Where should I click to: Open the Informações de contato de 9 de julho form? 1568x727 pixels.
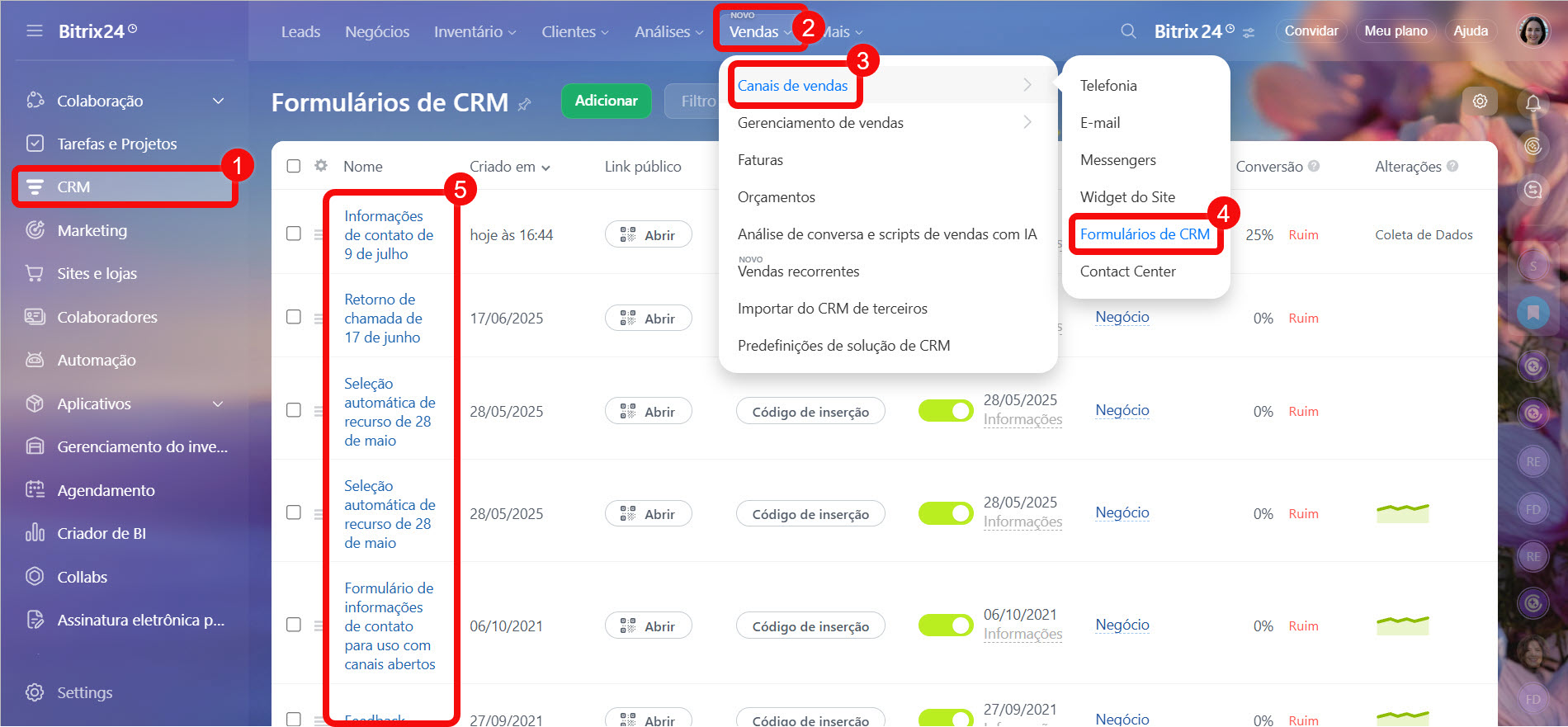tap(388, 235)
